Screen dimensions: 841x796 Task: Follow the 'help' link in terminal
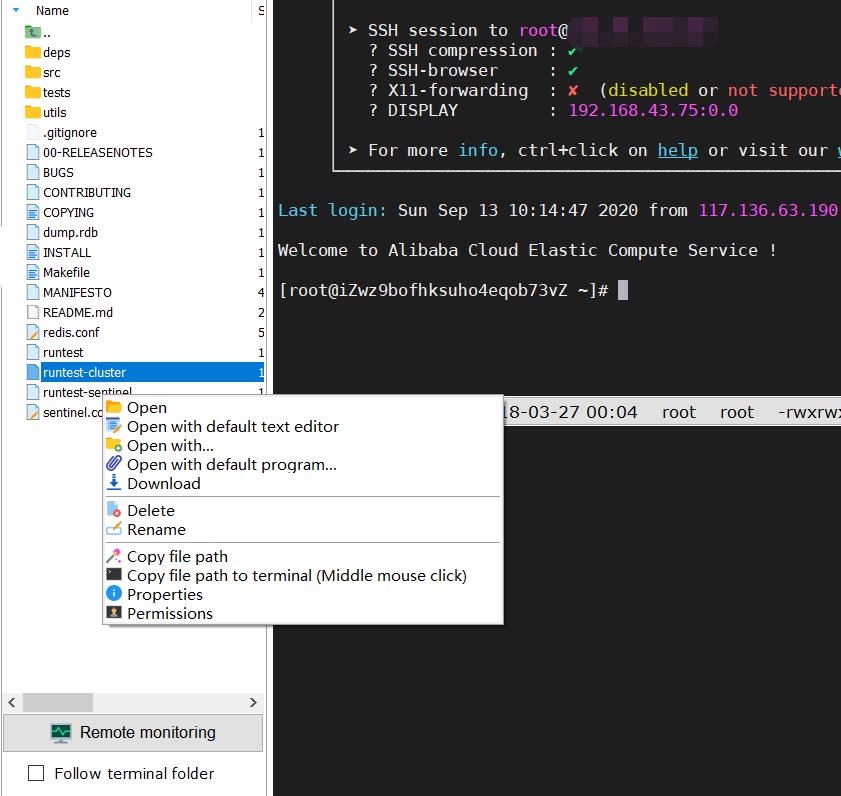coord(677,150)
